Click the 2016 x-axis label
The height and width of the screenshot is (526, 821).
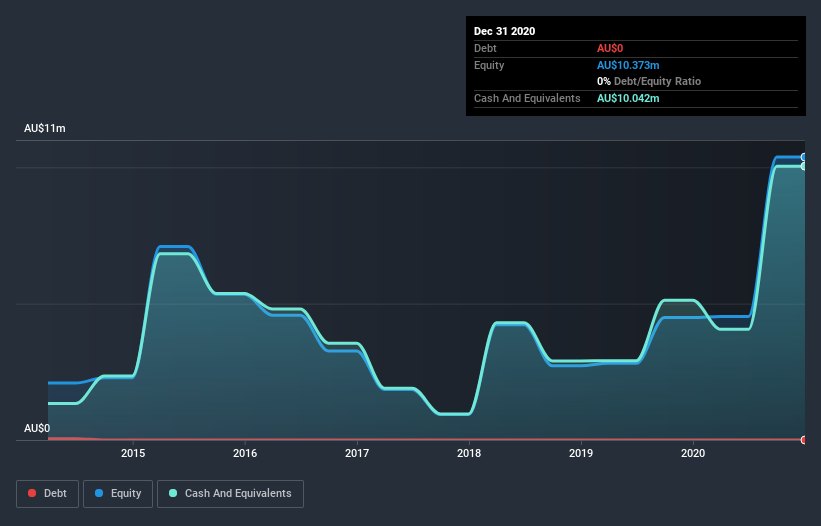(x=245, y=453)
